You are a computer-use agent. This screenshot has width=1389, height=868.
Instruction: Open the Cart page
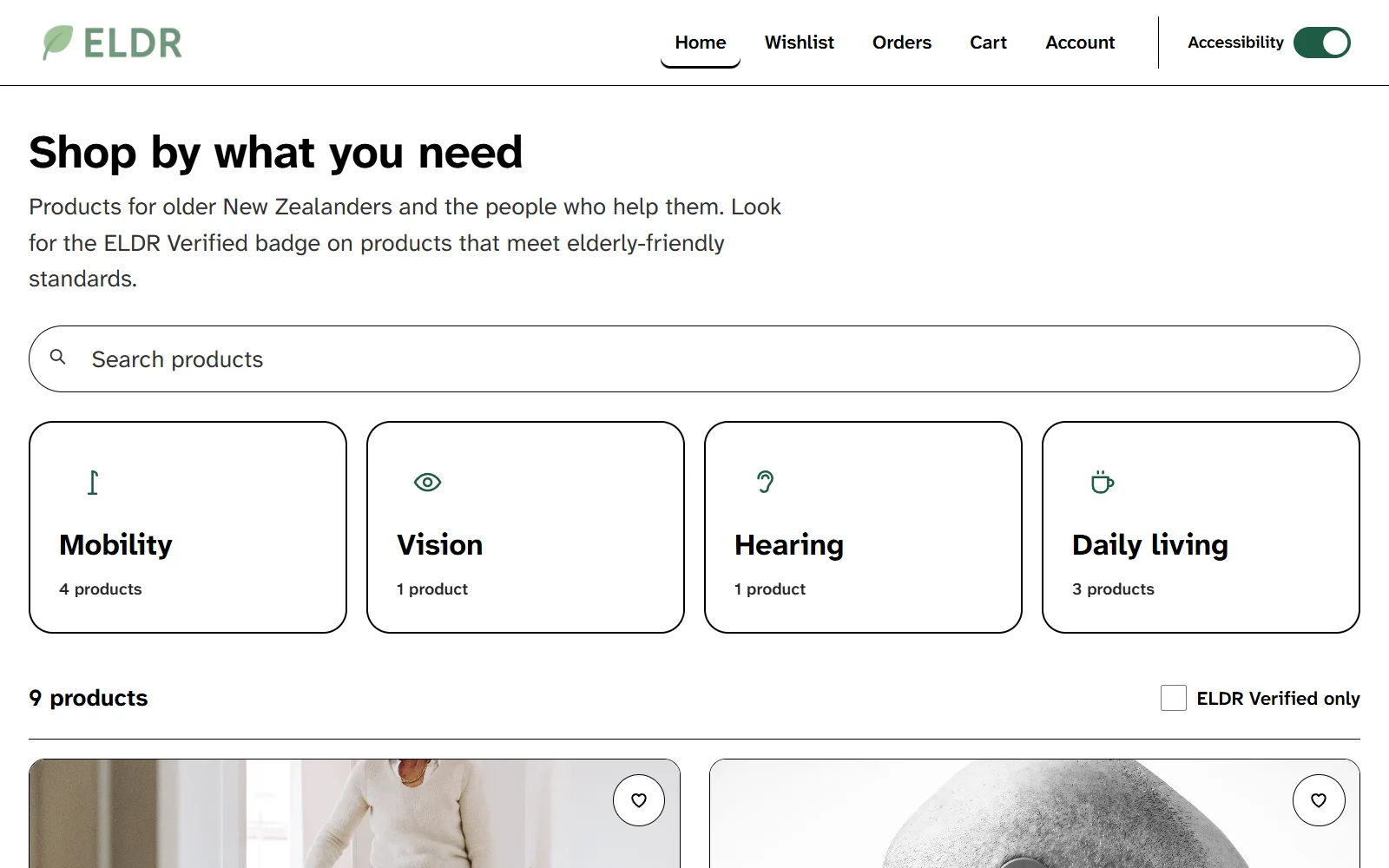click(x=988, y=43)
